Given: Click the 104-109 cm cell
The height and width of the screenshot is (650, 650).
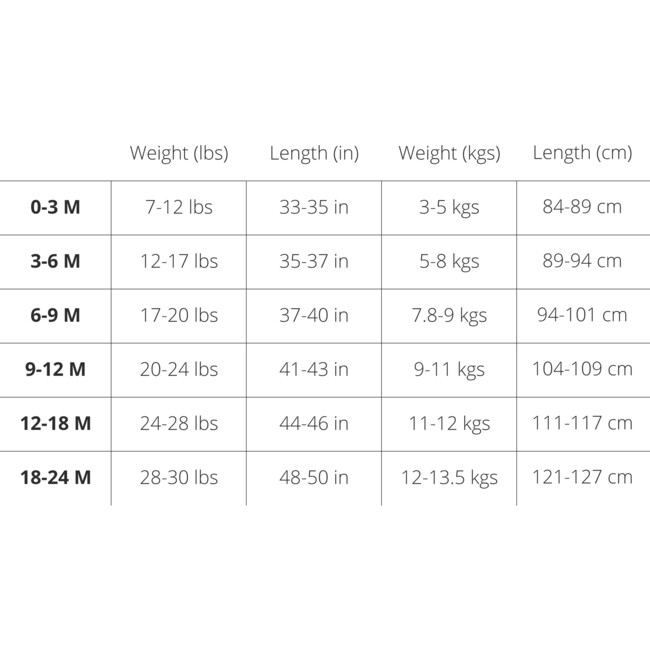Looking at the screenshot, I should [x=582, y=369].
